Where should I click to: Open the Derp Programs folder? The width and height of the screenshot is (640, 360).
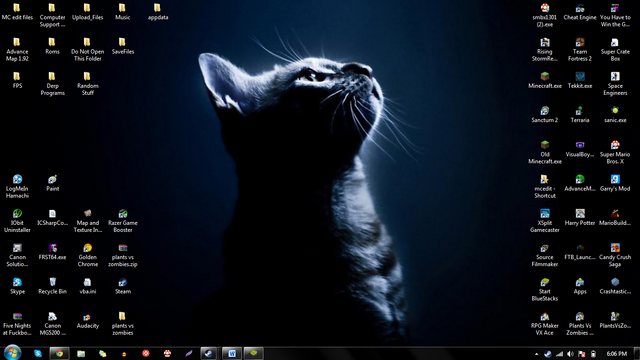click(x=52, y=84)
